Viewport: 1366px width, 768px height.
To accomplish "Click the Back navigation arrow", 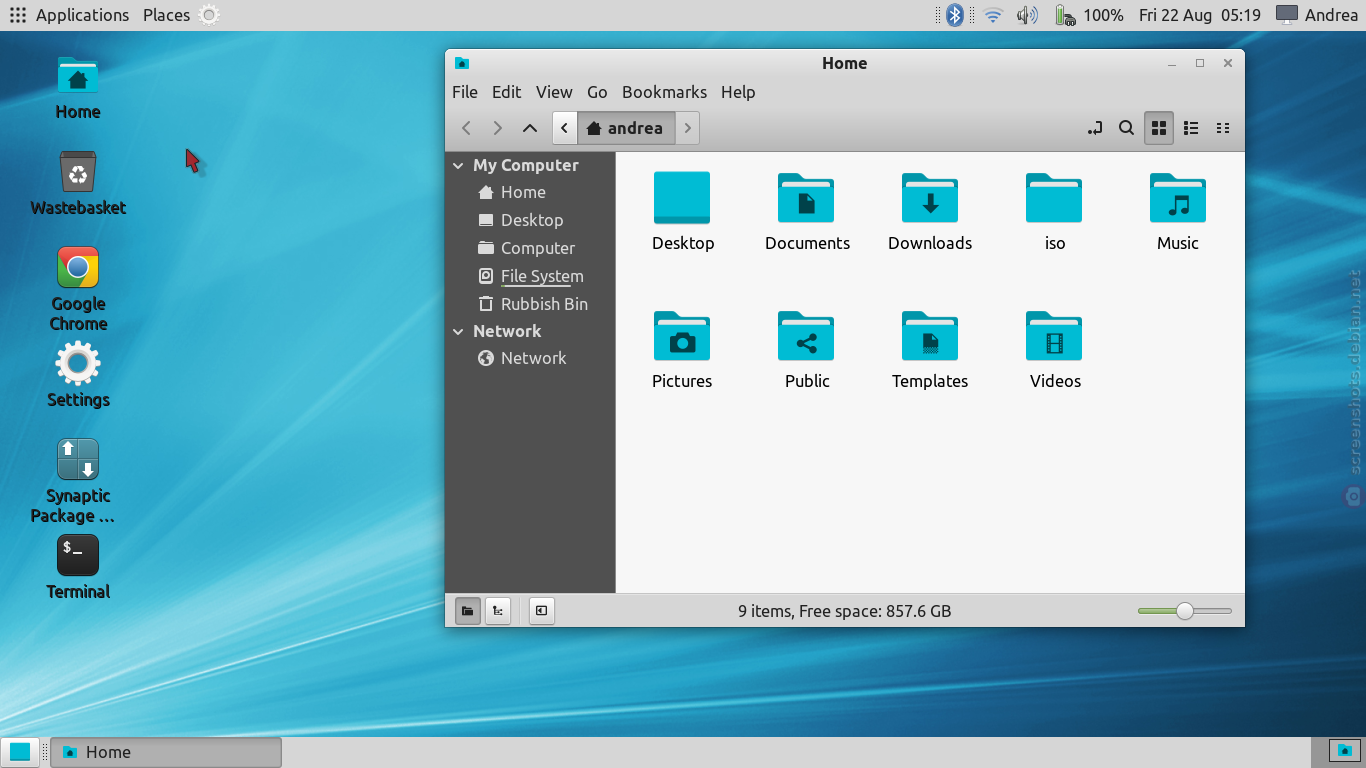I will [466, 128].
